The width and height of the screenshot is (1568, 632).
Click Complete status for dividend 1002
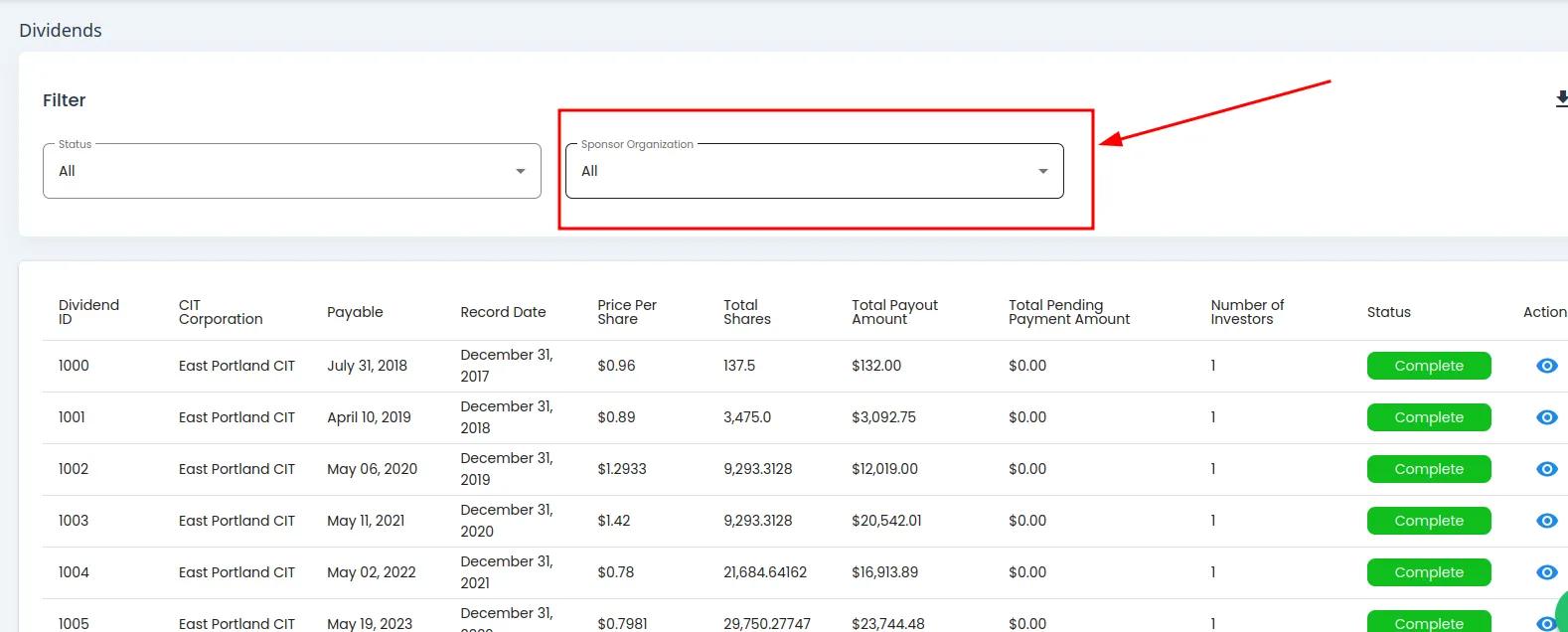(x=1428, y=469)
